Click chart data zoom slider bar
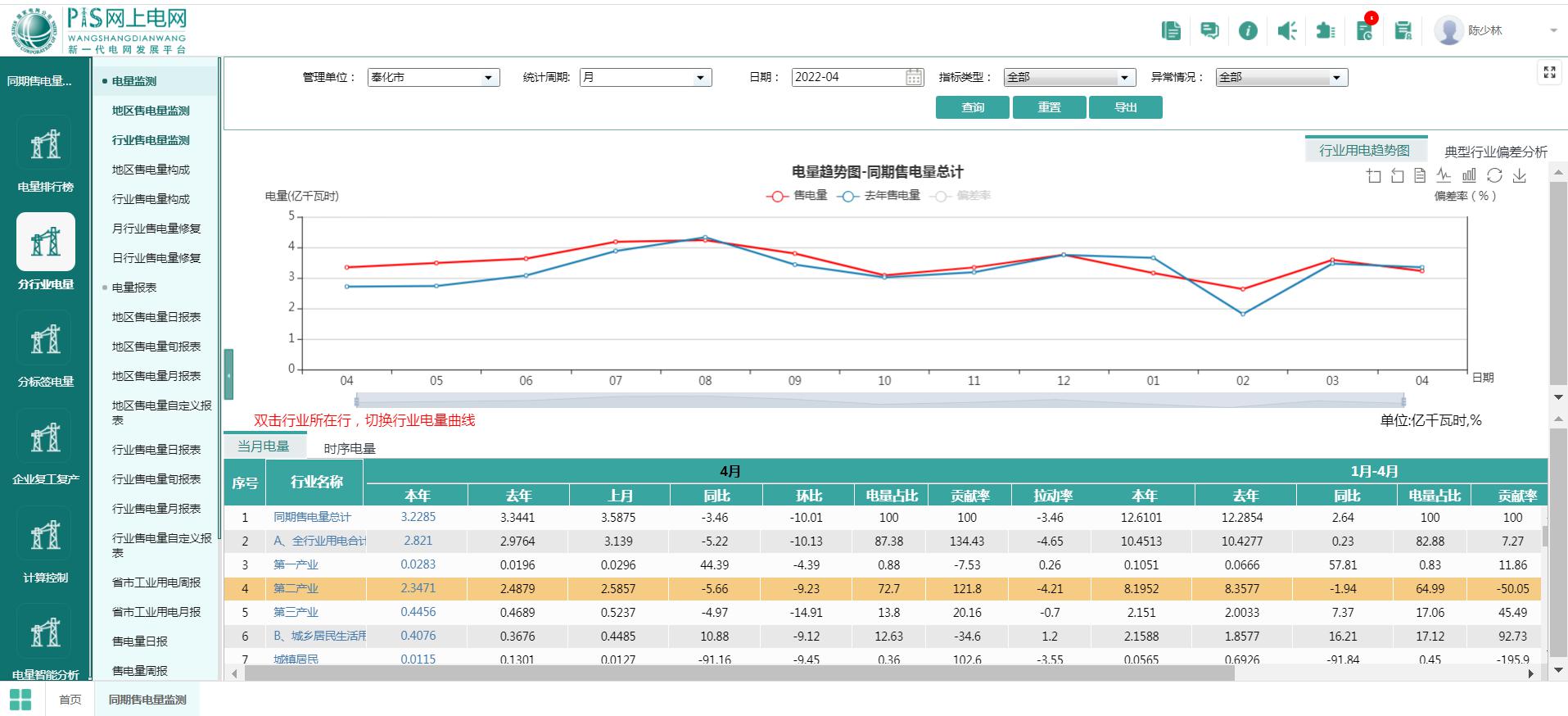1568x716 pixels. pyautogui.click(x=880, y=401)
